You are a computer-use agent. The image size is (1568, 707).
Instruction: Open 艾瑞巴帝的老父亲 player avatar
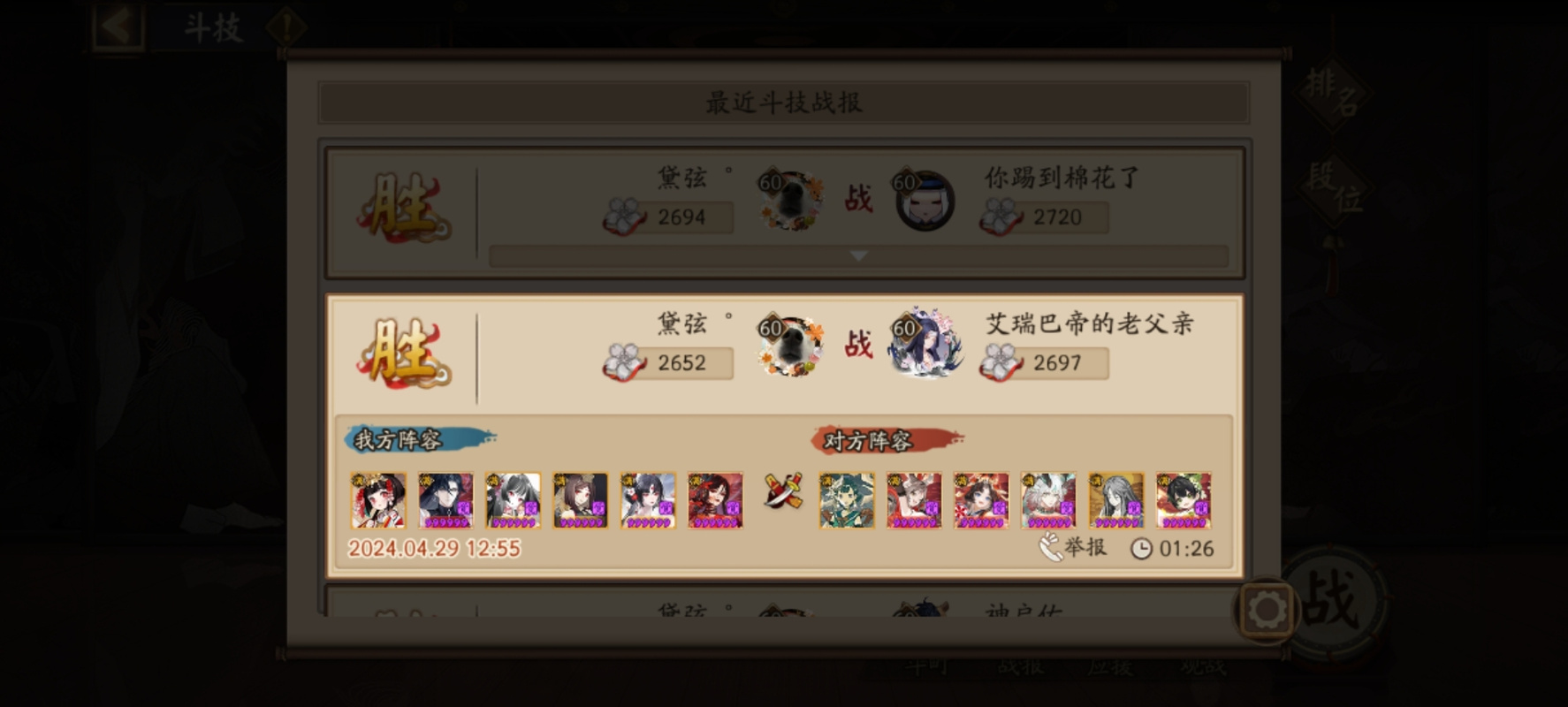click(x=925, y=345)
